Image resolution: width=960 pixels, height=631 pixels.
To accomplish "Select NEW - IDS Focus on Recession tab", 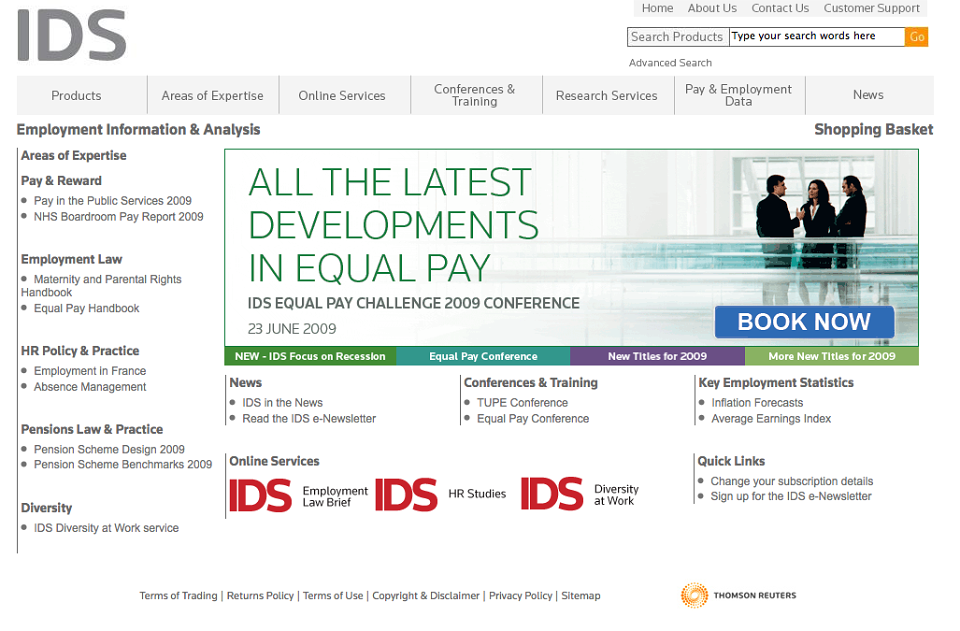I will (310, 356).
